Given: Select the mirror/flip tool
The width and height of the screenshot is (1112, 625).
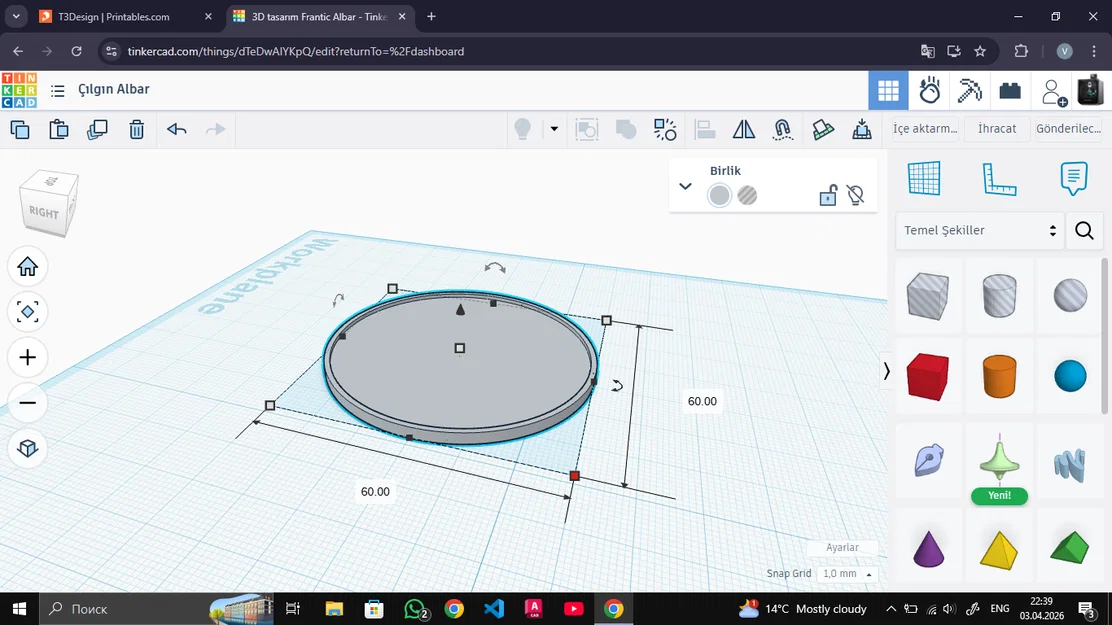Looking at the screenshot, I should coord(744,129).
